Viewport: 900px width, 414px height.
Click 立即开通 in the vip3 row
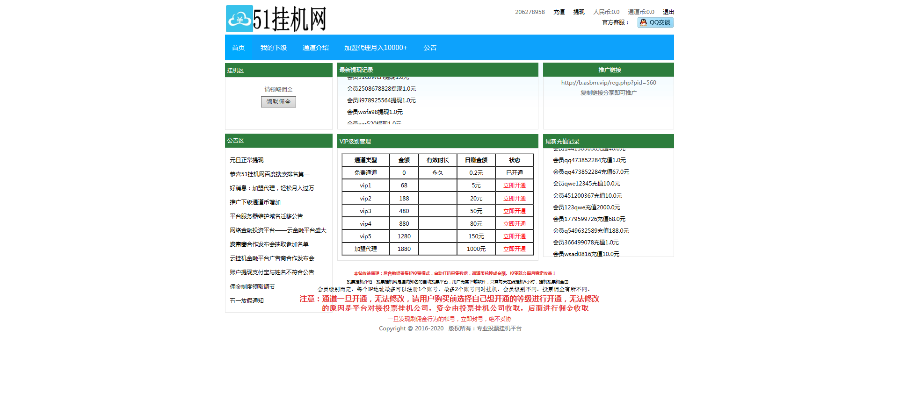[515, 211]
